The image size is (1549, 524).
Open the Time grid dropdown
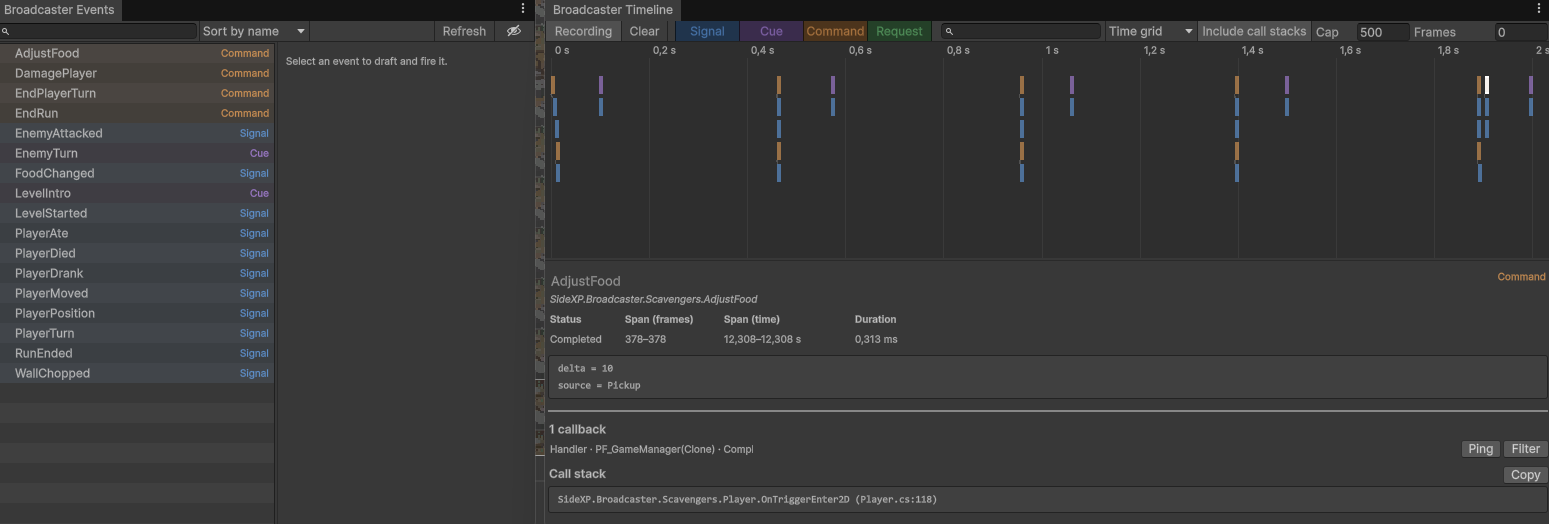pyautogui.click(x=1151, y=31)
